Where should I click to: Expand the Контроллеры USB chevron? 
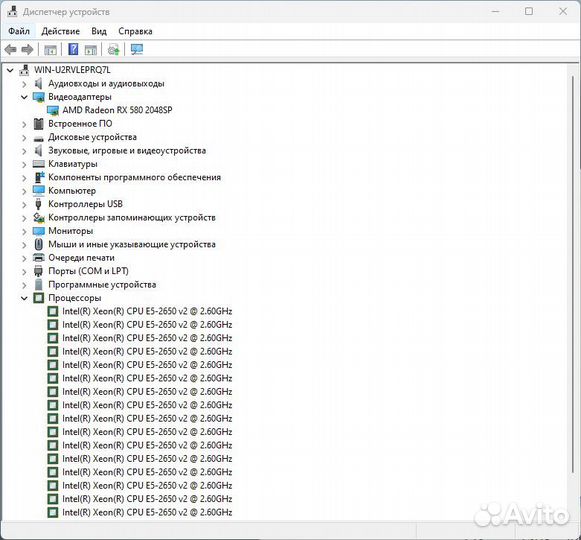coord(24,205)
